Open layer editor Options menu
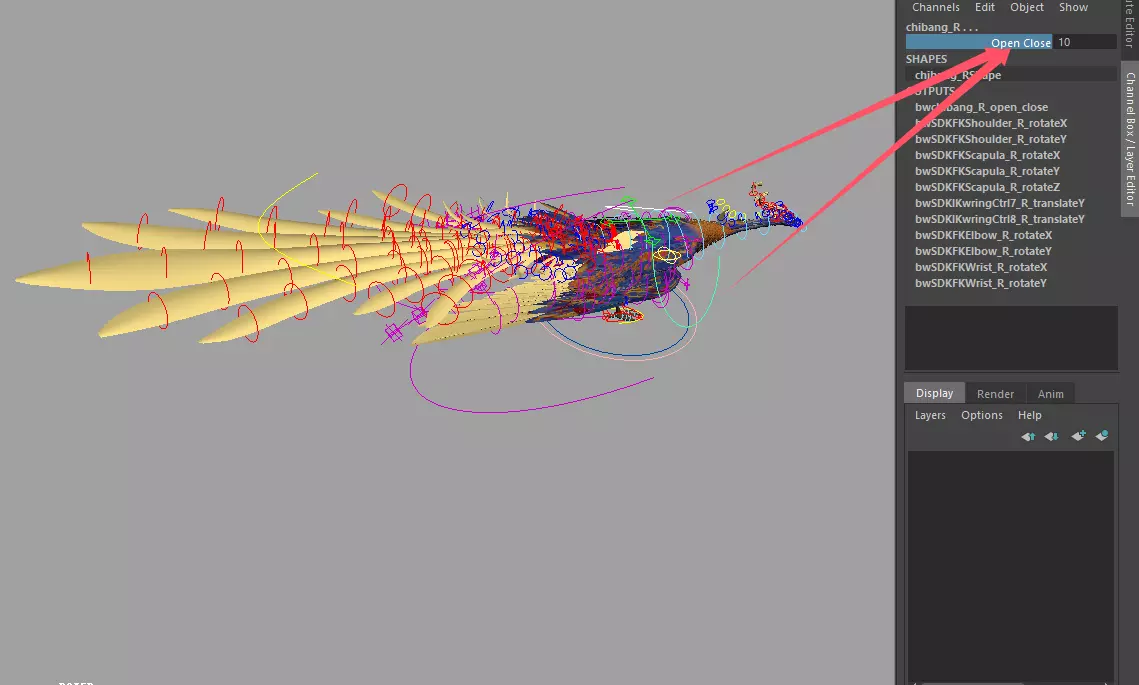Image resolution: width=1139 pixels, height=685 pixels. [981, 416]
